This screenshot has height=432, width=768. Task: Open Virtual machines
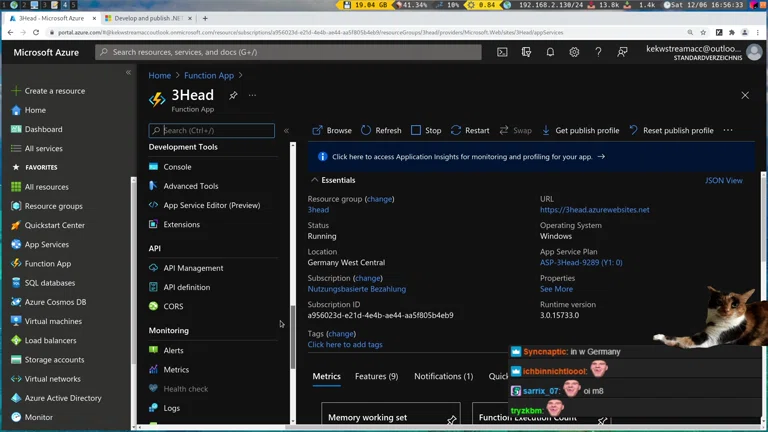[x=53, y=321]
